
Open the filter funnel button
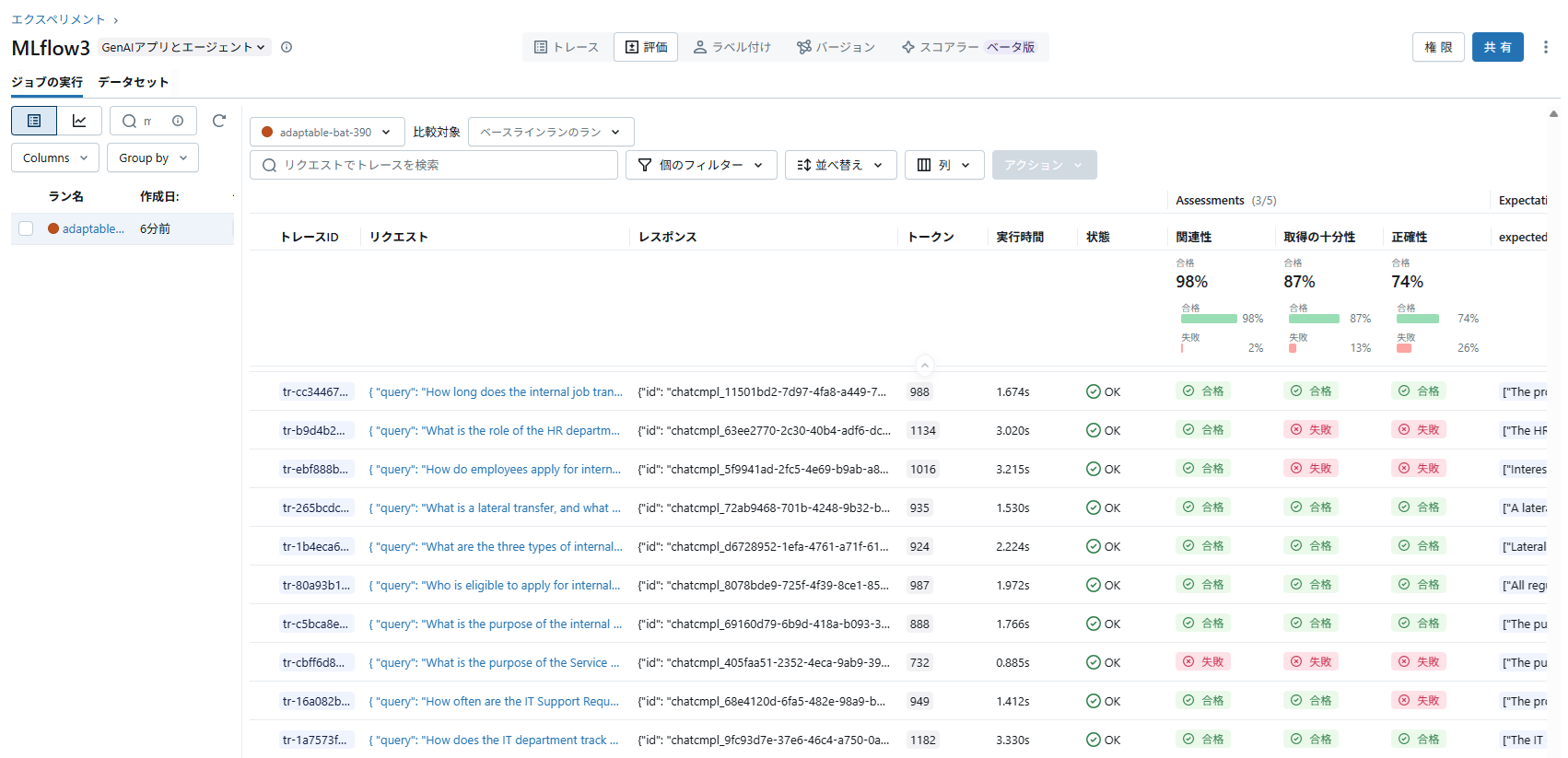point(701,165)
